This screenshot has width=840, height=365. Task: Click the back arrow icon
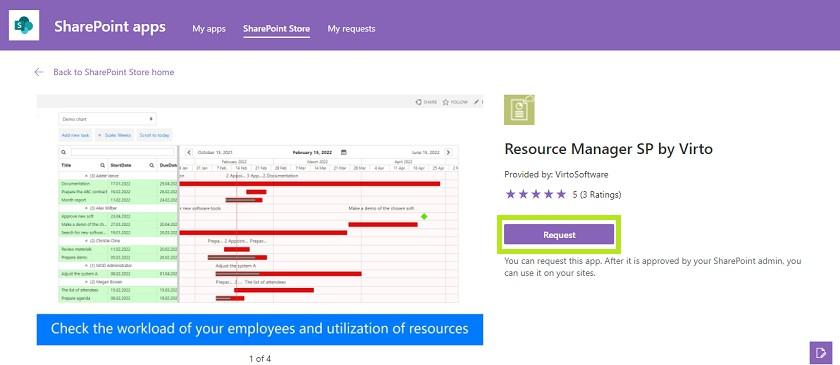(39, 72)
